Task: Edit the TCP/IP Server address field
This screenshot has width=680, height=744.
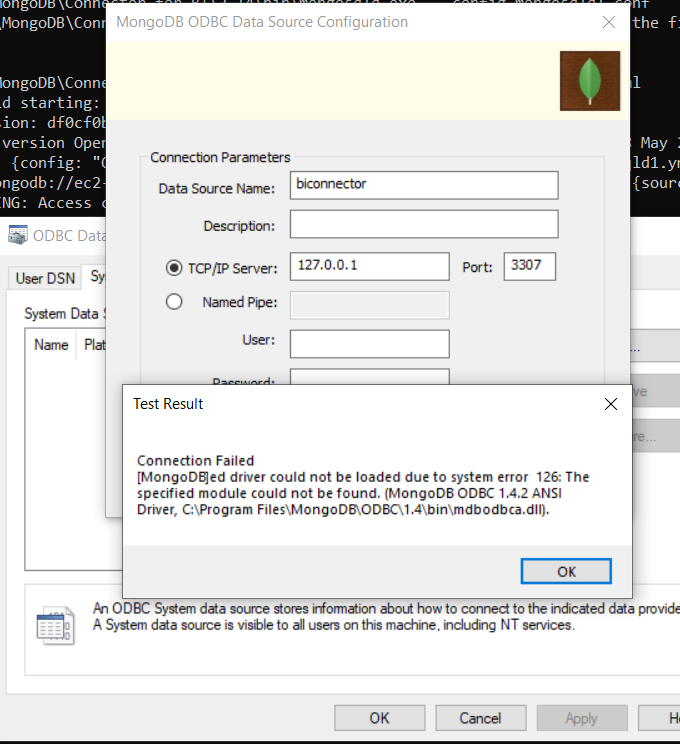Action: click(369, 266)
